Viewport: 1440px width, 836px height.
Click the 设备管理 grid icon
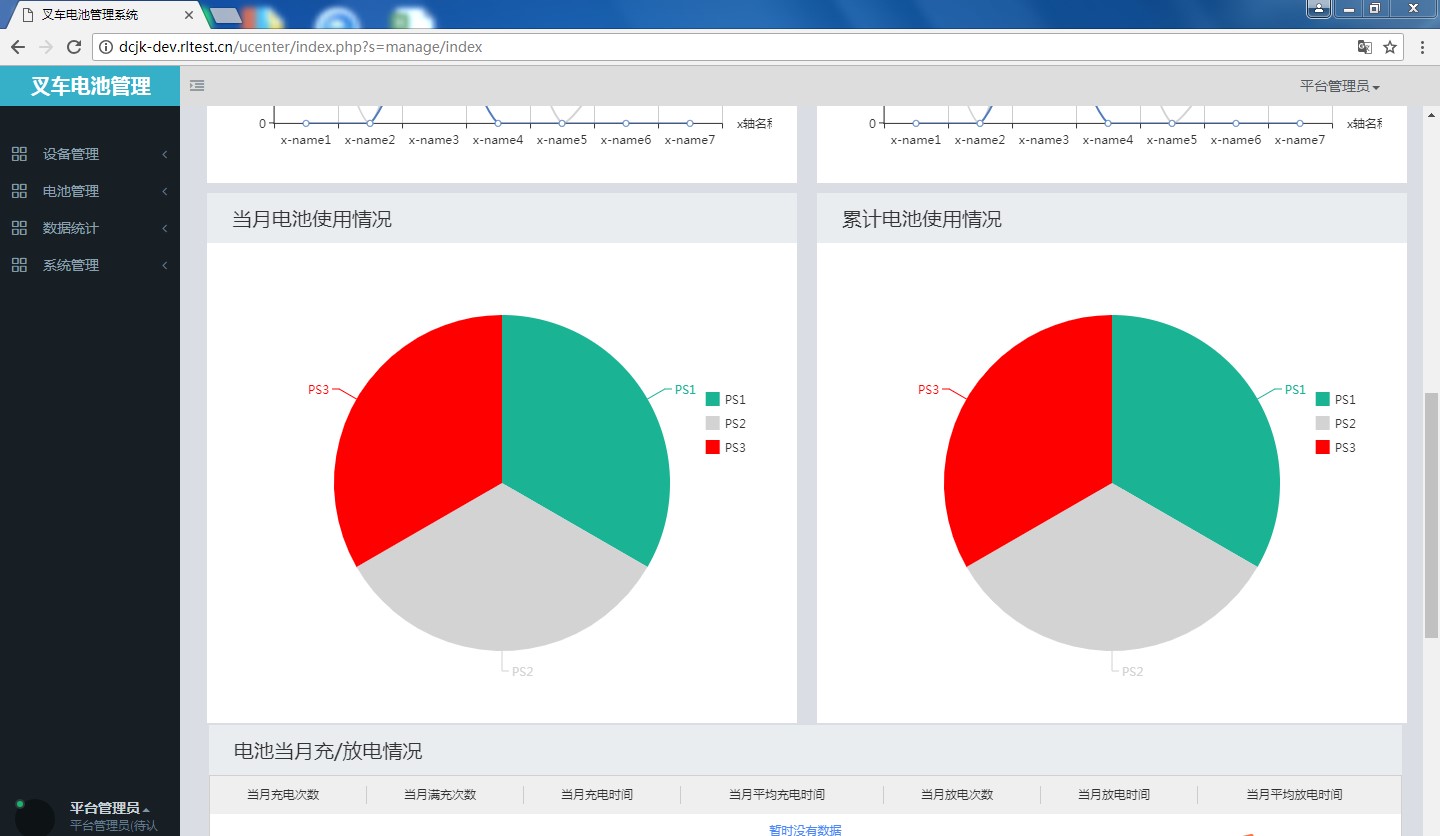pos(19,154)
